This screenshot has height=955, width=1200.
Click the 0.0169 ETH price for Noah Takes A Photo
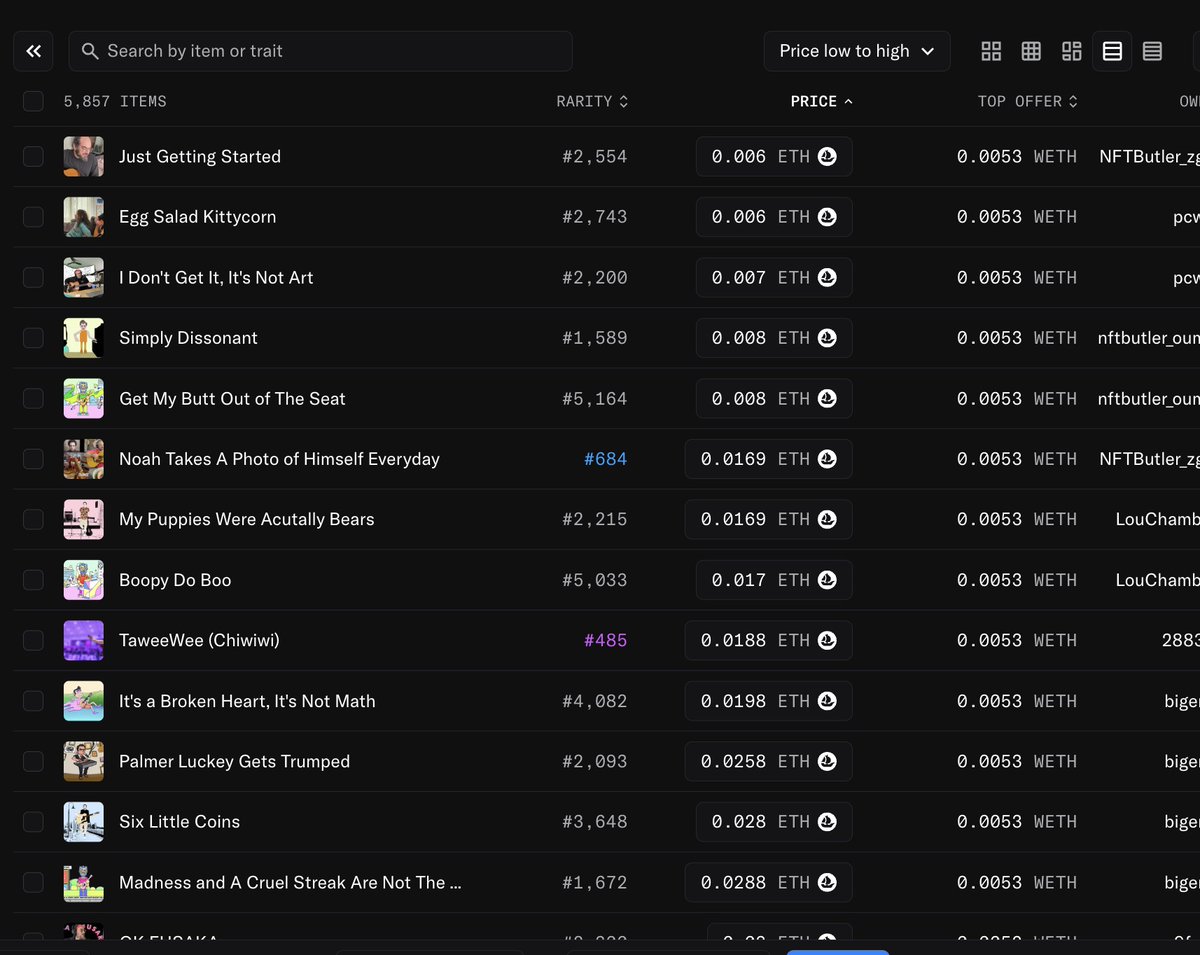pyautogui.click(x=768, y=459)
